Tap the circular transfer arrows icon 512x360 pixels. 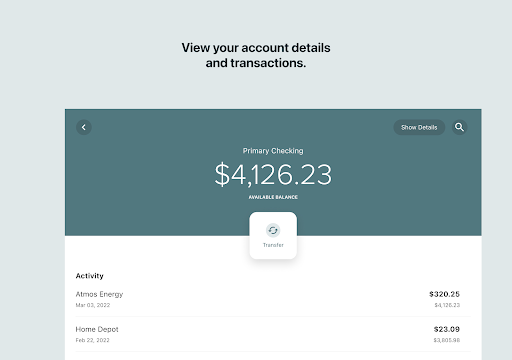pos(273,230)
